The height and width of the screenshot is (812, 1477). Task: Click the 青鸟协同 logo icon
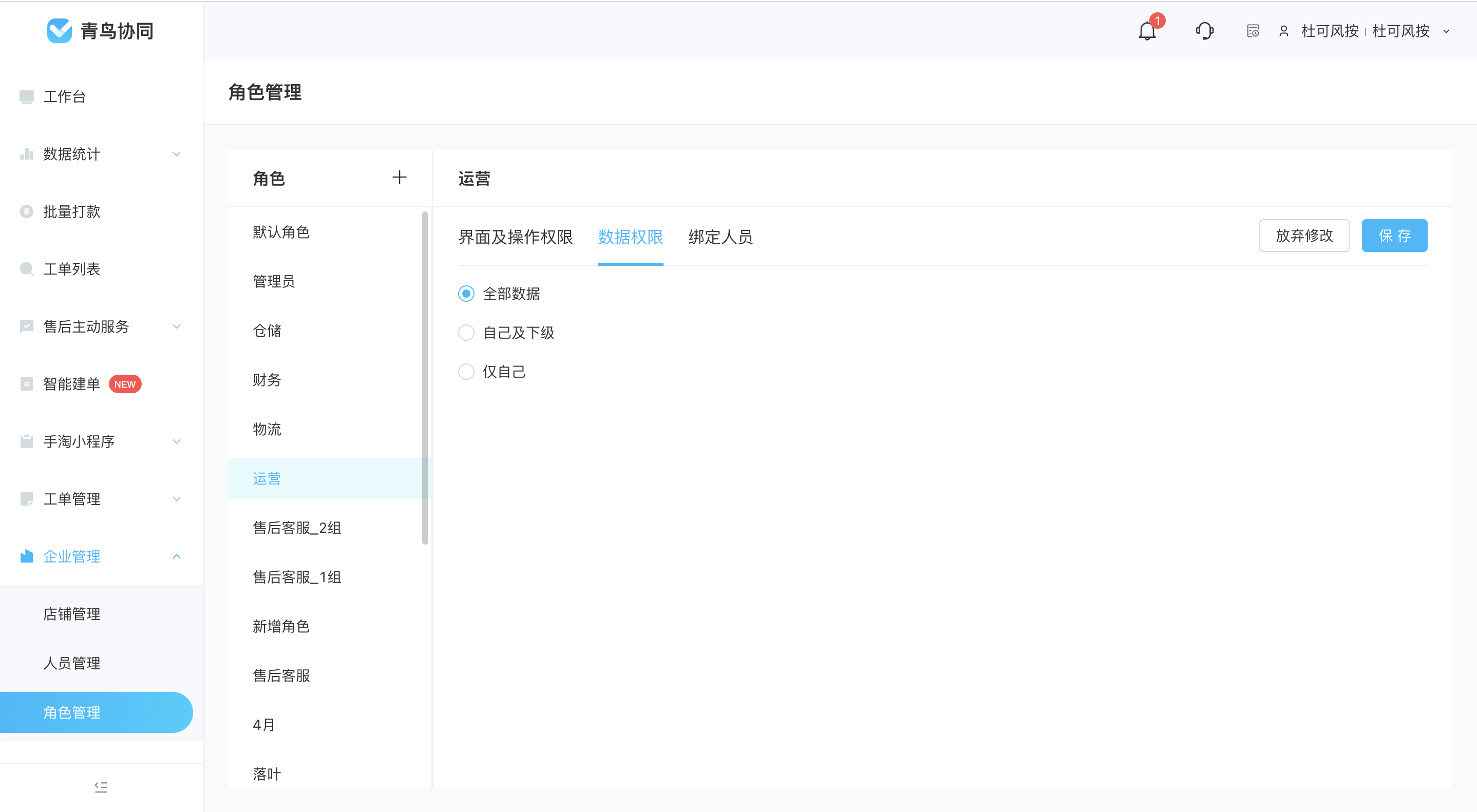(59, 30)
